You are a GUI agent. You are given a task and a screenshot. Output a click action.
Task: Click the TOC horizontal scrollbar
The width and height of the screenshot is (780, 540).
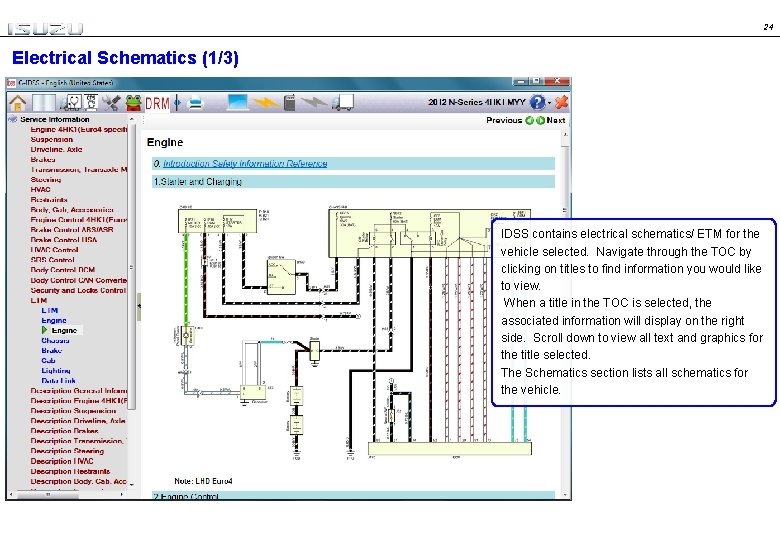[x=48, y=495]
